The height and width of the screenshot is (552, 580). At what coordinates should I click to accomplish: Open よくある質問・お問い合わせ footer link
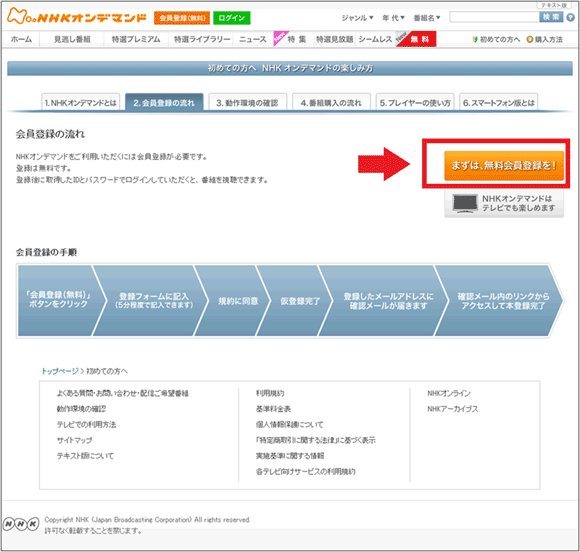[x=122, y=393]
